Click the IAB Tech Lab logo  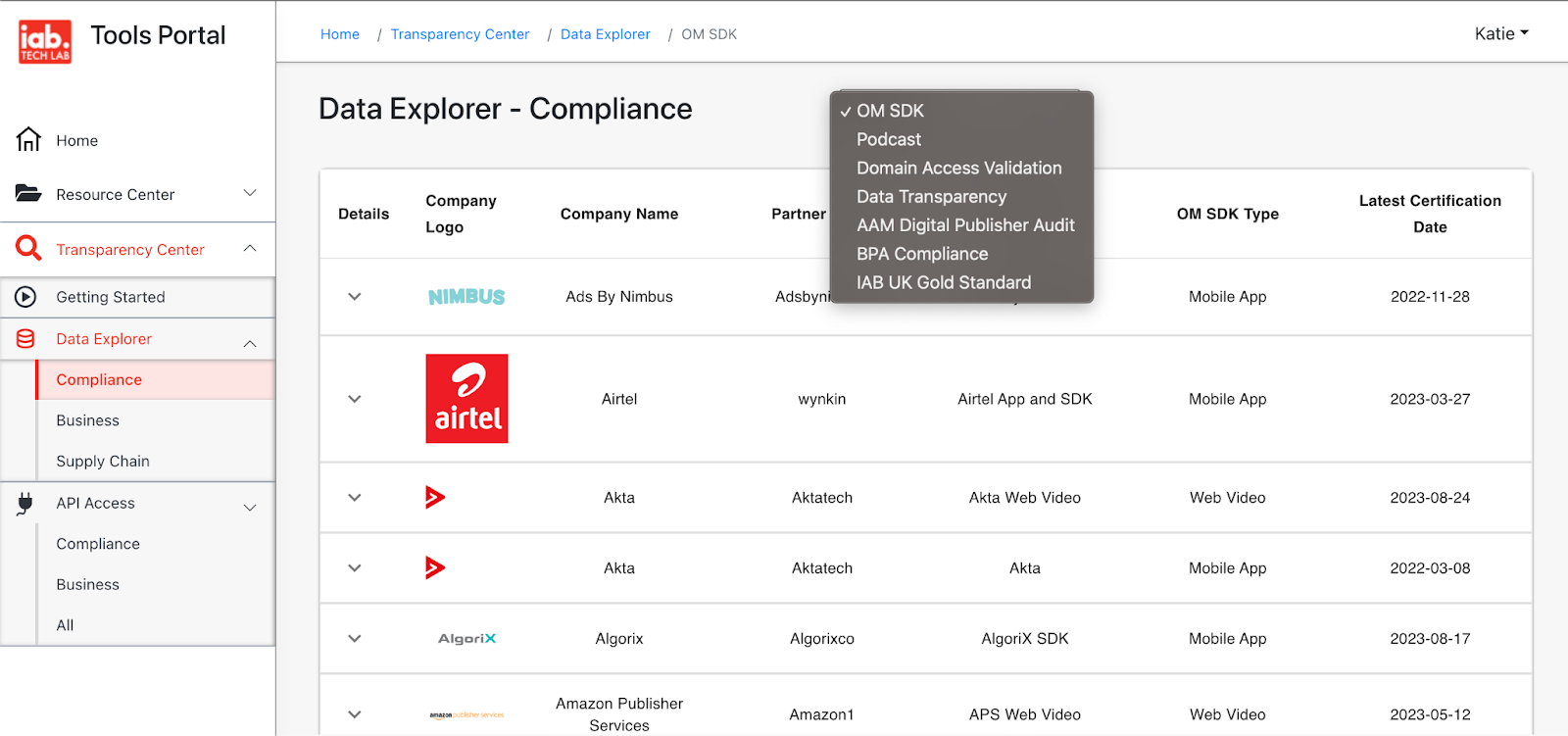pyautogui.click(x=45, y=41)
